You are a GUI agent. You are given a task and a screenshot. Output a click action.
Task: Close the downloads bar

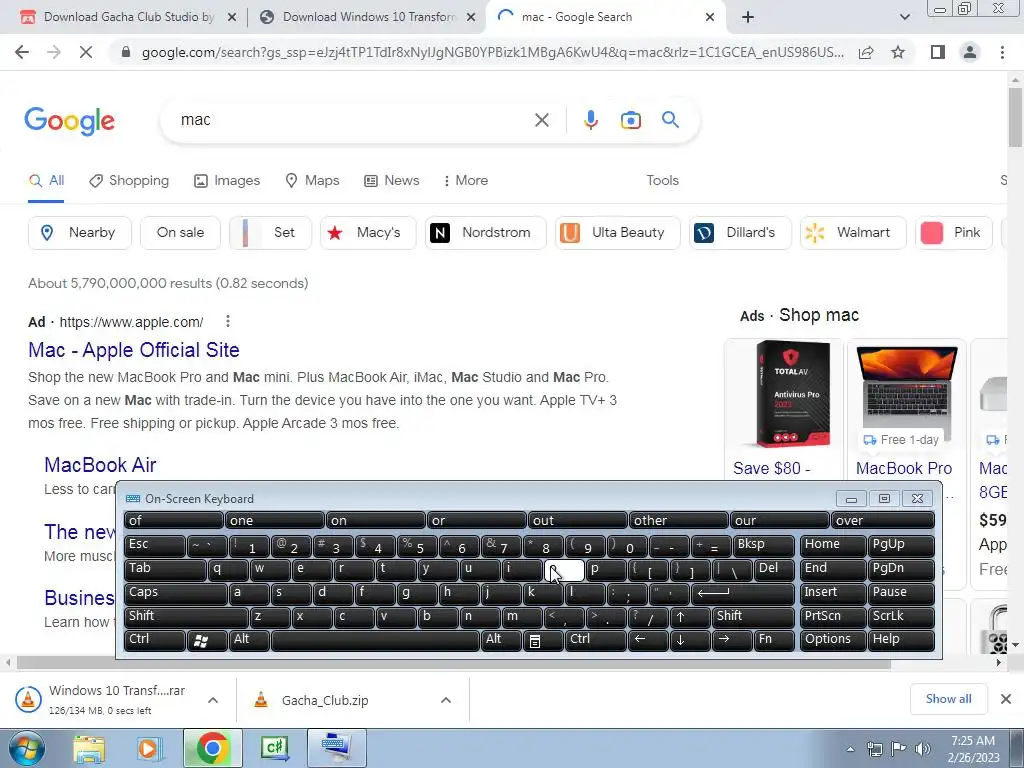(1006, 699)
